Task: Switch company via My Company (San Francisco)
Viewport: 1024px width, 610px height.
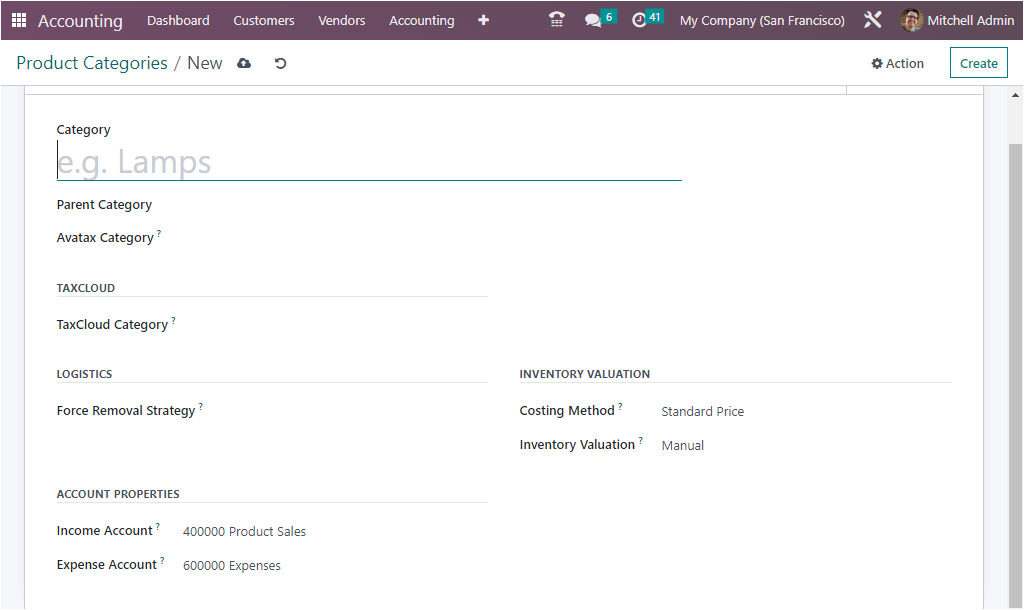Action: click(x=761, y=20)
